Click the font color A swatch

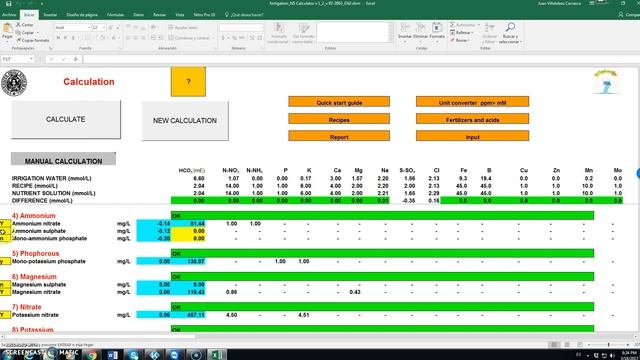tap(114, 38)
